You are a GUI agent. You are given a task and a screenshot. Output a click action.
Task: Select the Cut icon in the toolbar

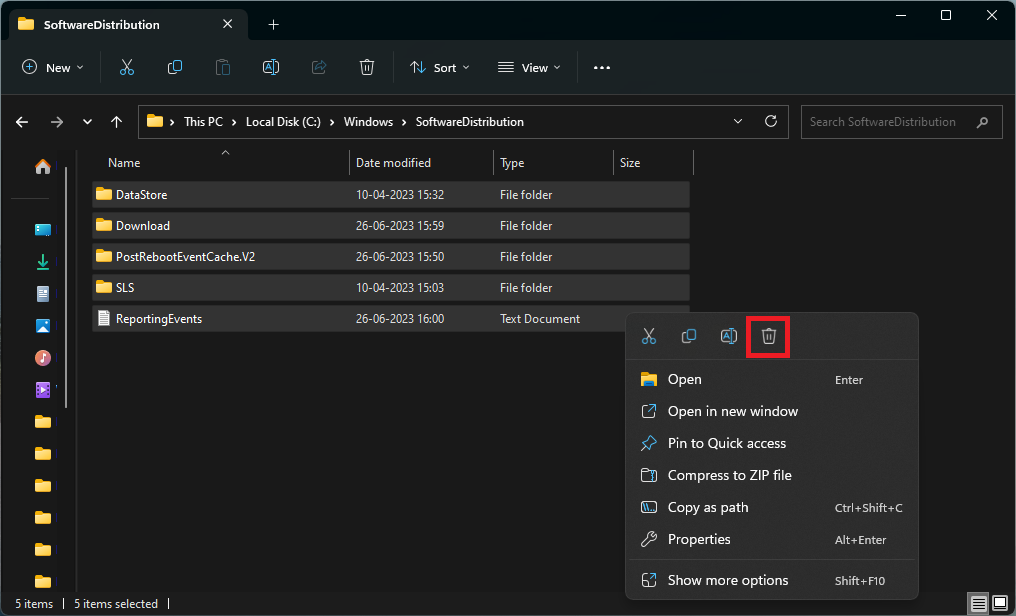[126, 67]
